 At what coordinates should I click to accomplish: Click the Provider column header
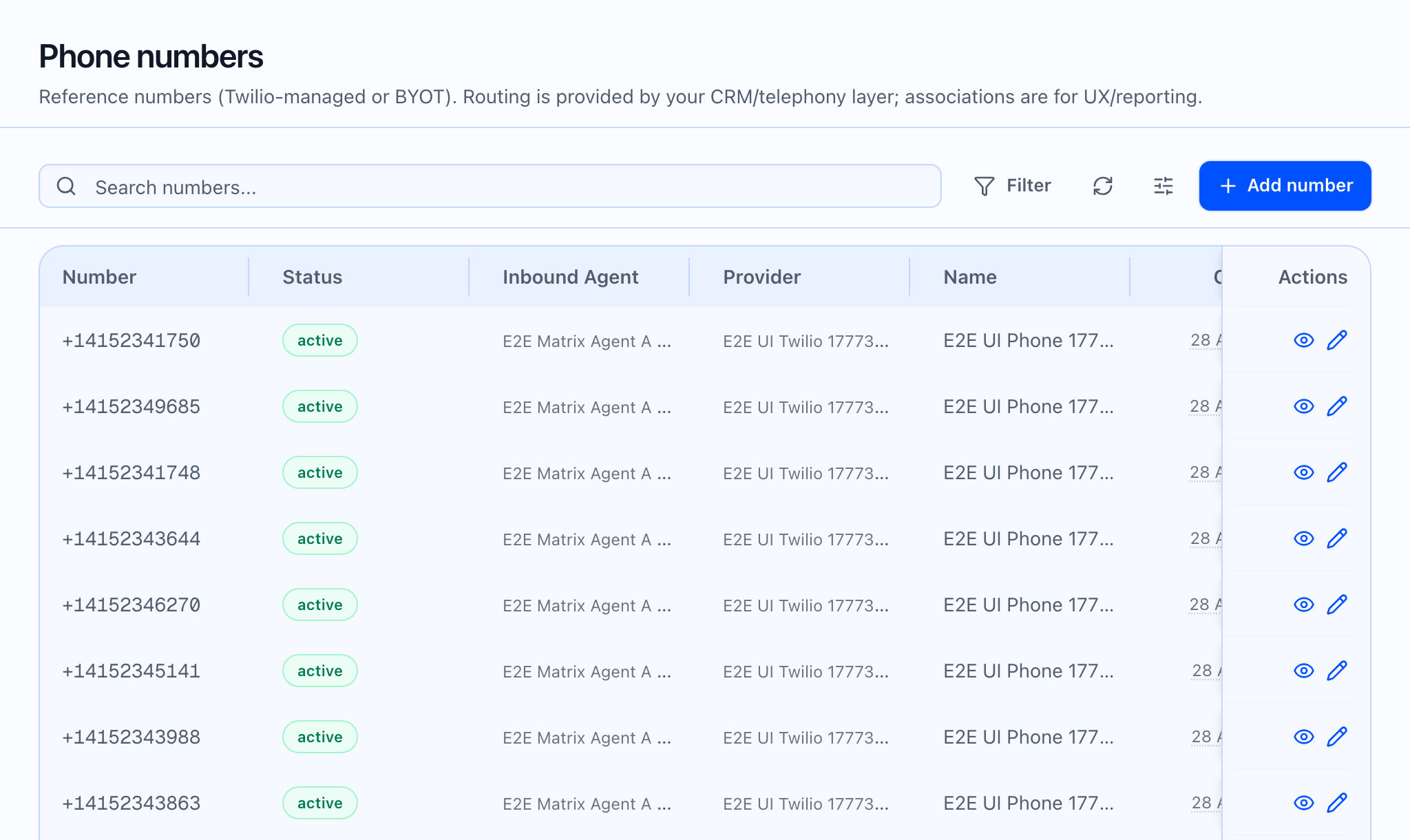pos(762,277)
